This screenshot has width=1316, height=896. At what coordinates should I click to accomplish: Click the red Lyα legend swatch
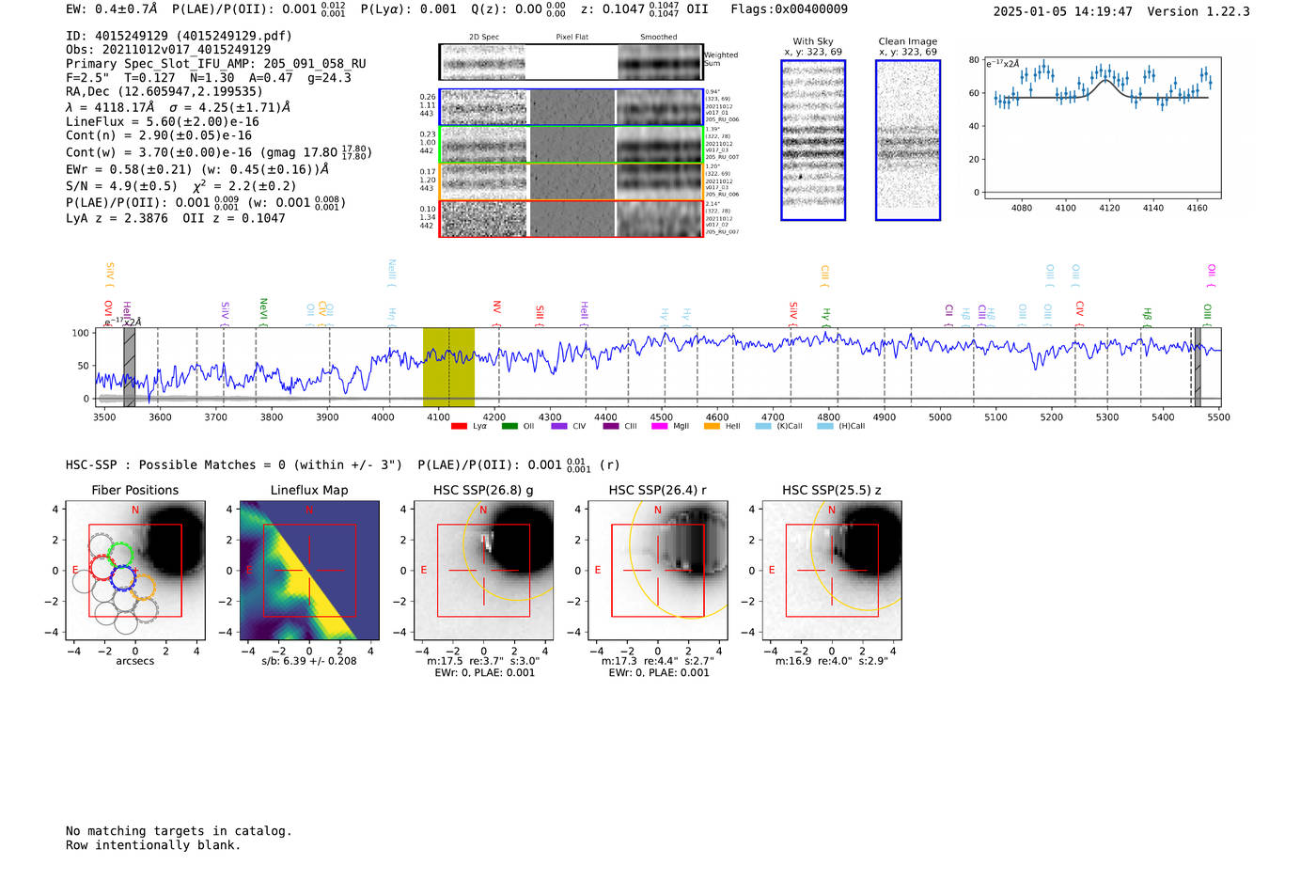[459, 426]
